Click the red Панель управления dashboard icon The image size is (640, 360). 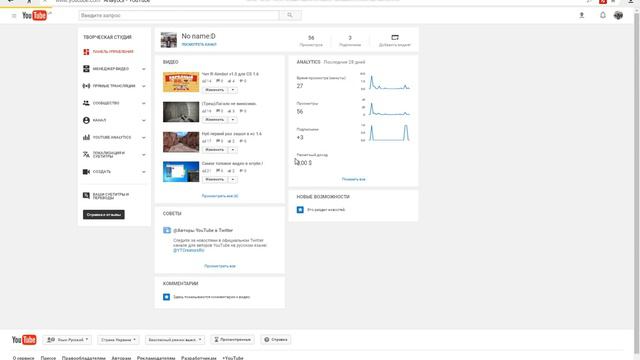86,52
